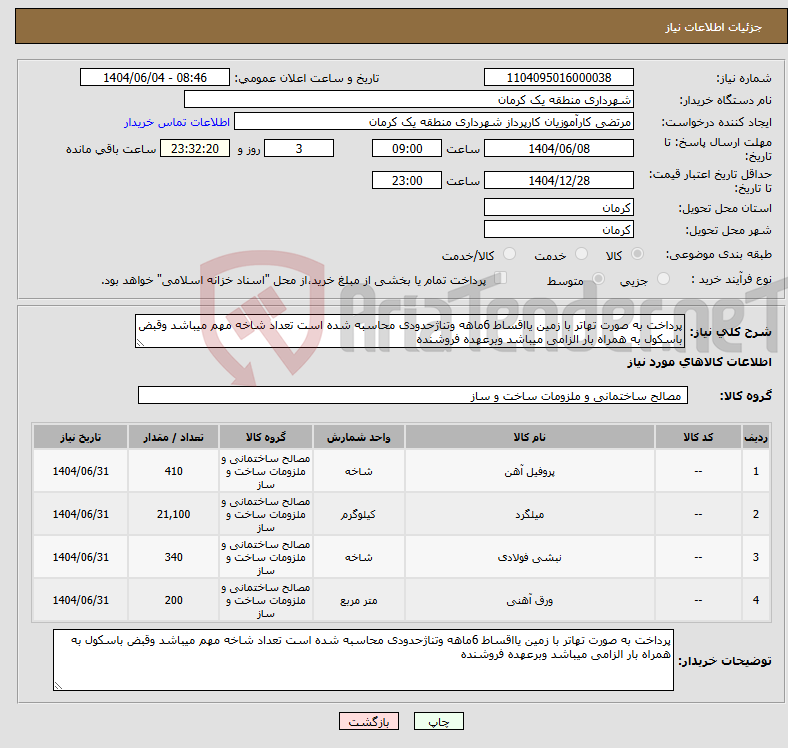
Task: Click the remaining days field showing 3
Action: pyautogui.click(x=299, y=148)
